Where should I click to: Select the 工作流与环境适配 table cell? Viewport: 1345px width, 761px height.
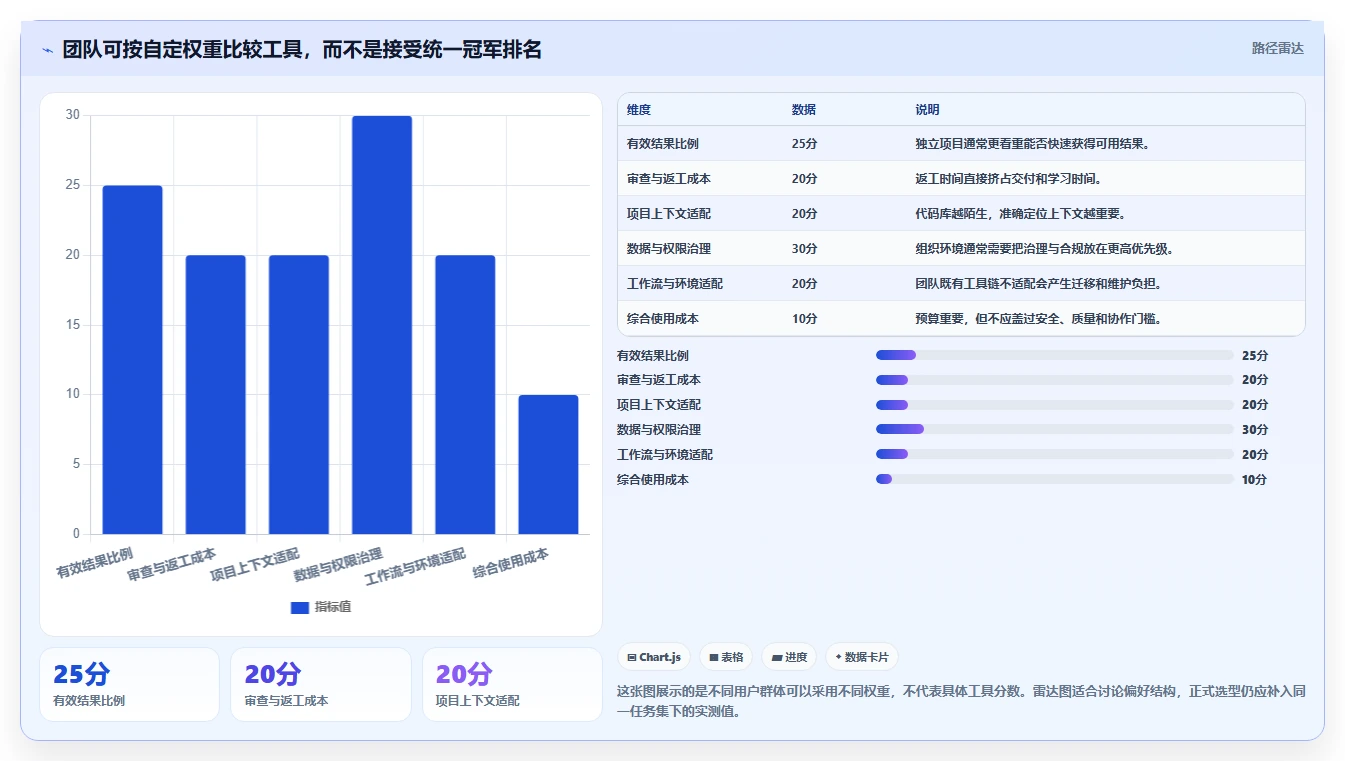[x=675, y=284]
